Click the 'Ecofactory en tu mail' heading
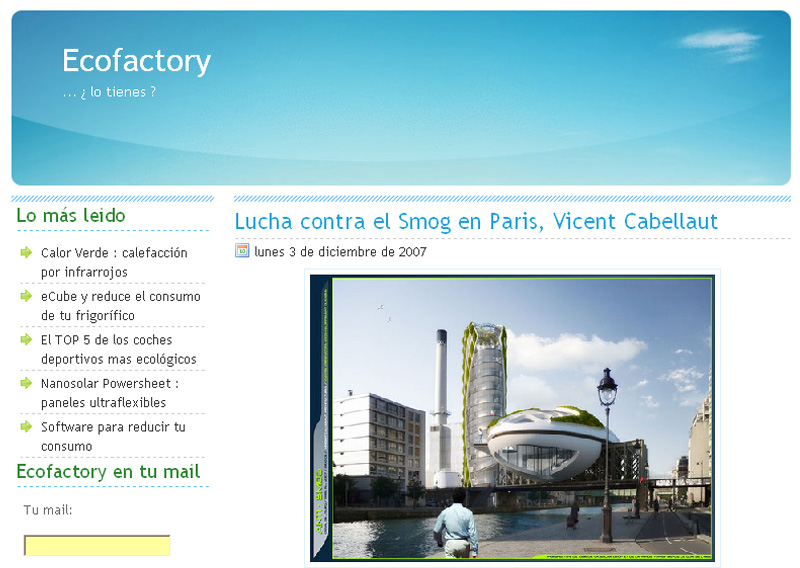 click(108, 472)
